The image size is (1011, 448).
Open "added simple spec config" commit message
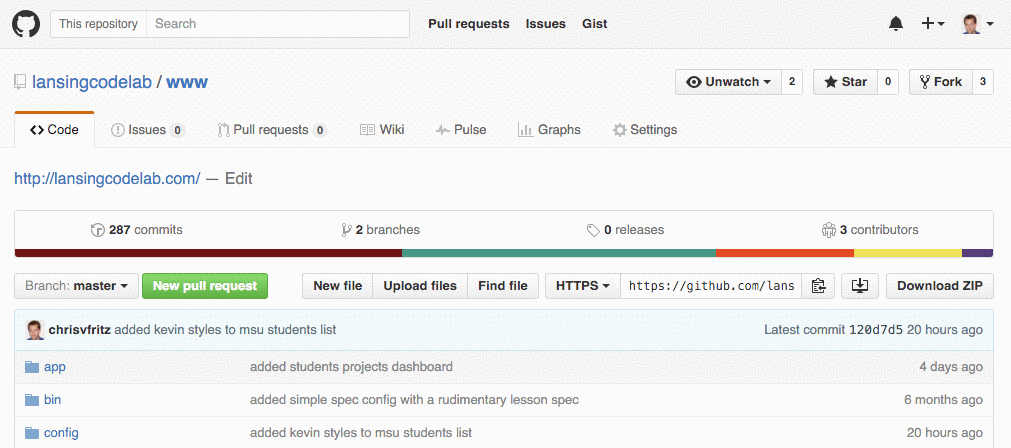415,400
